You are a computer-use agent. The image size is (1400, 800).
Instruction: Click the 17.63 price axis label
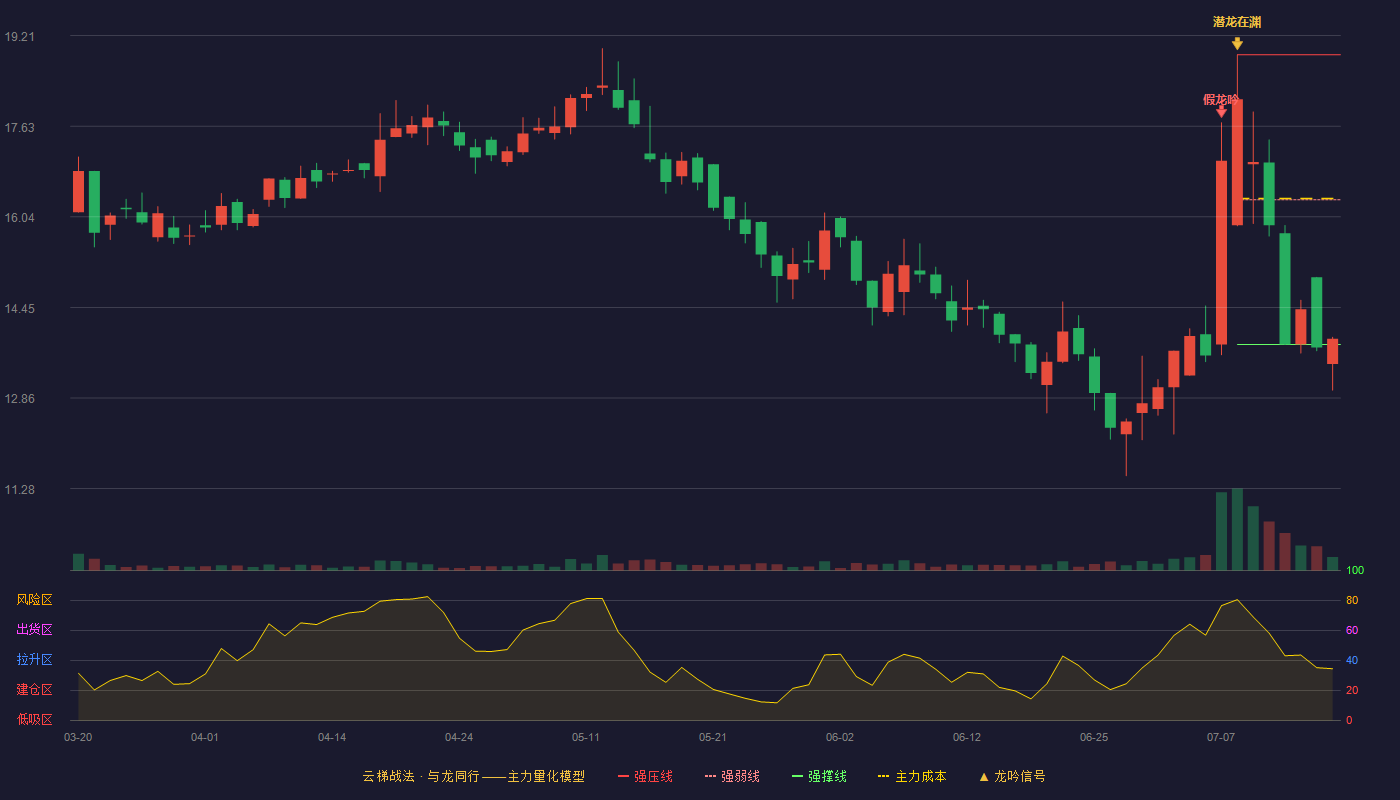click(x=19, y=127)
